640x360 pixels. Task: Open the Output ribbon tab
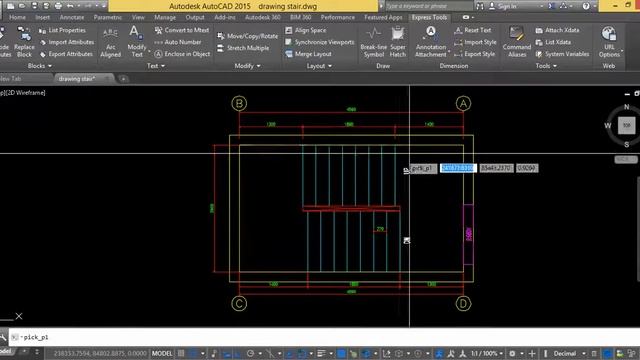pyautogui.click(x=195, y=18)
